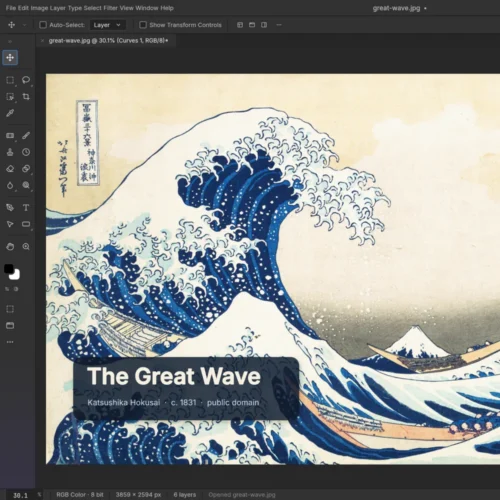500x500 pixels.
Task: Select the Rectangle shape tool
Action: point(26,224)
